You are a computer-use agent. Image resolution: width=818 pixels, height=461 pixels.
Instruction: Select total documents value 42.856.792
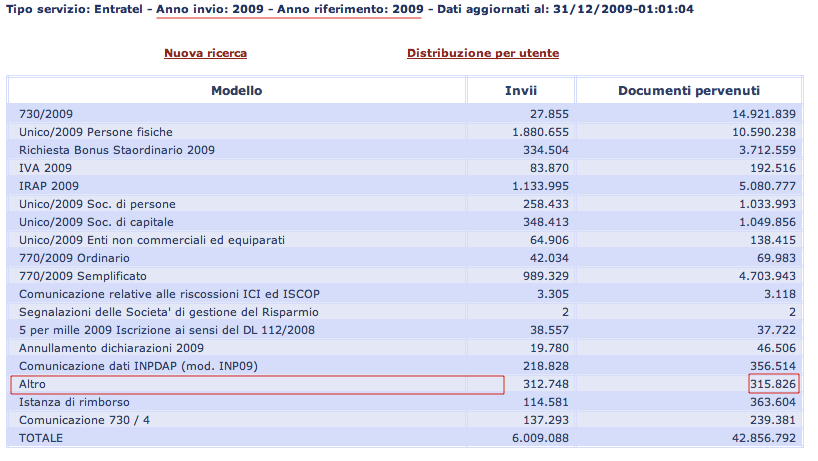tap(764, 438)
